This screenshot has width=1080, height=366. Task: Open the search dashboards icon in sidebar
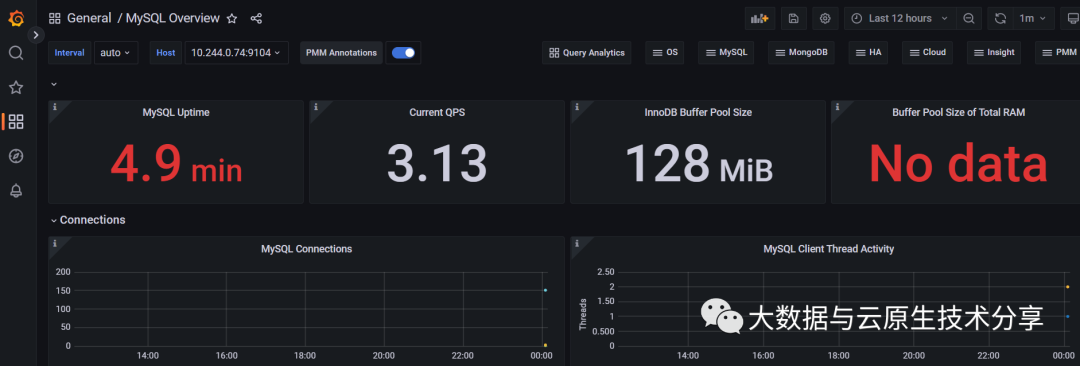16,53
